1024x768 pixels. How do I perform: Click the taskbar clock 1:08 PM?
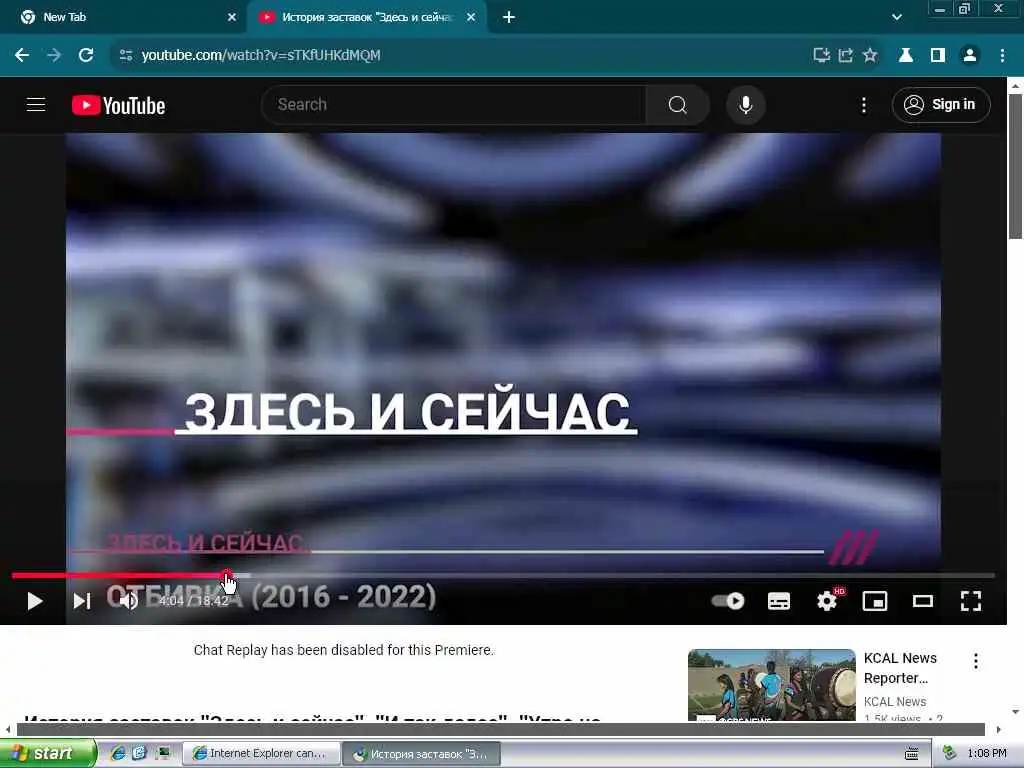pos(987,754)
